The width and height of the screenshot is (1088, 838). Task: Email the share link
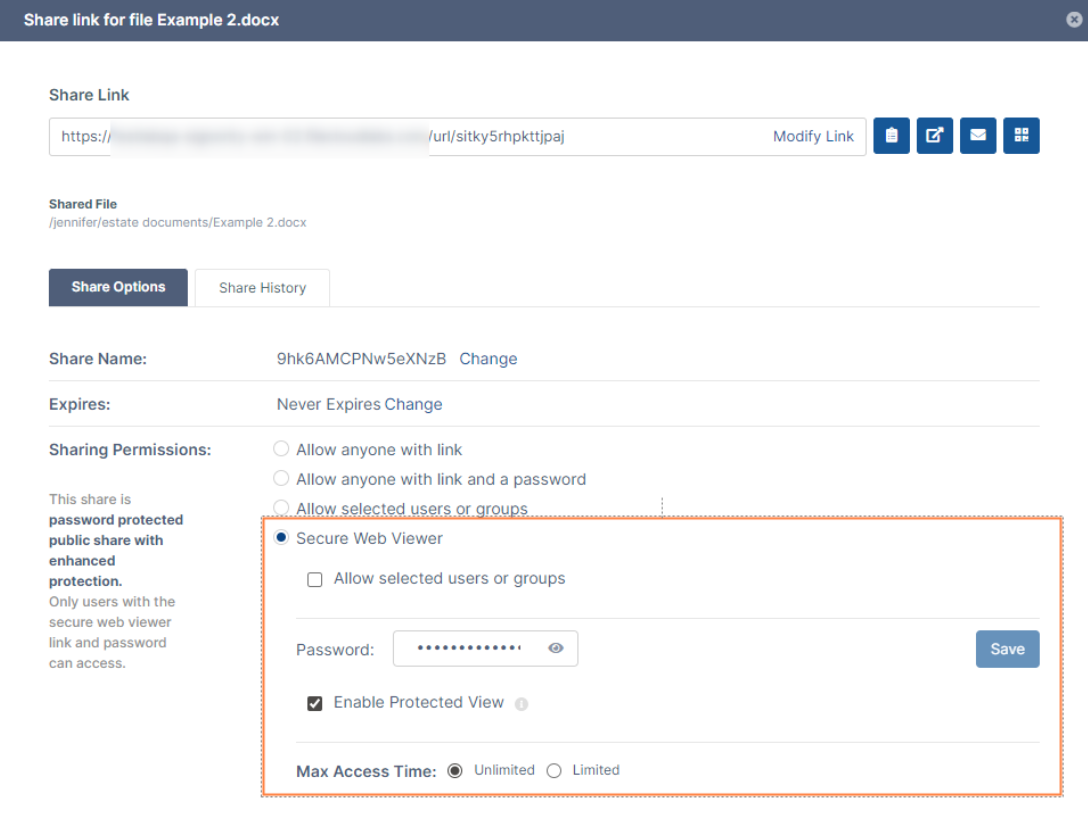977,135
